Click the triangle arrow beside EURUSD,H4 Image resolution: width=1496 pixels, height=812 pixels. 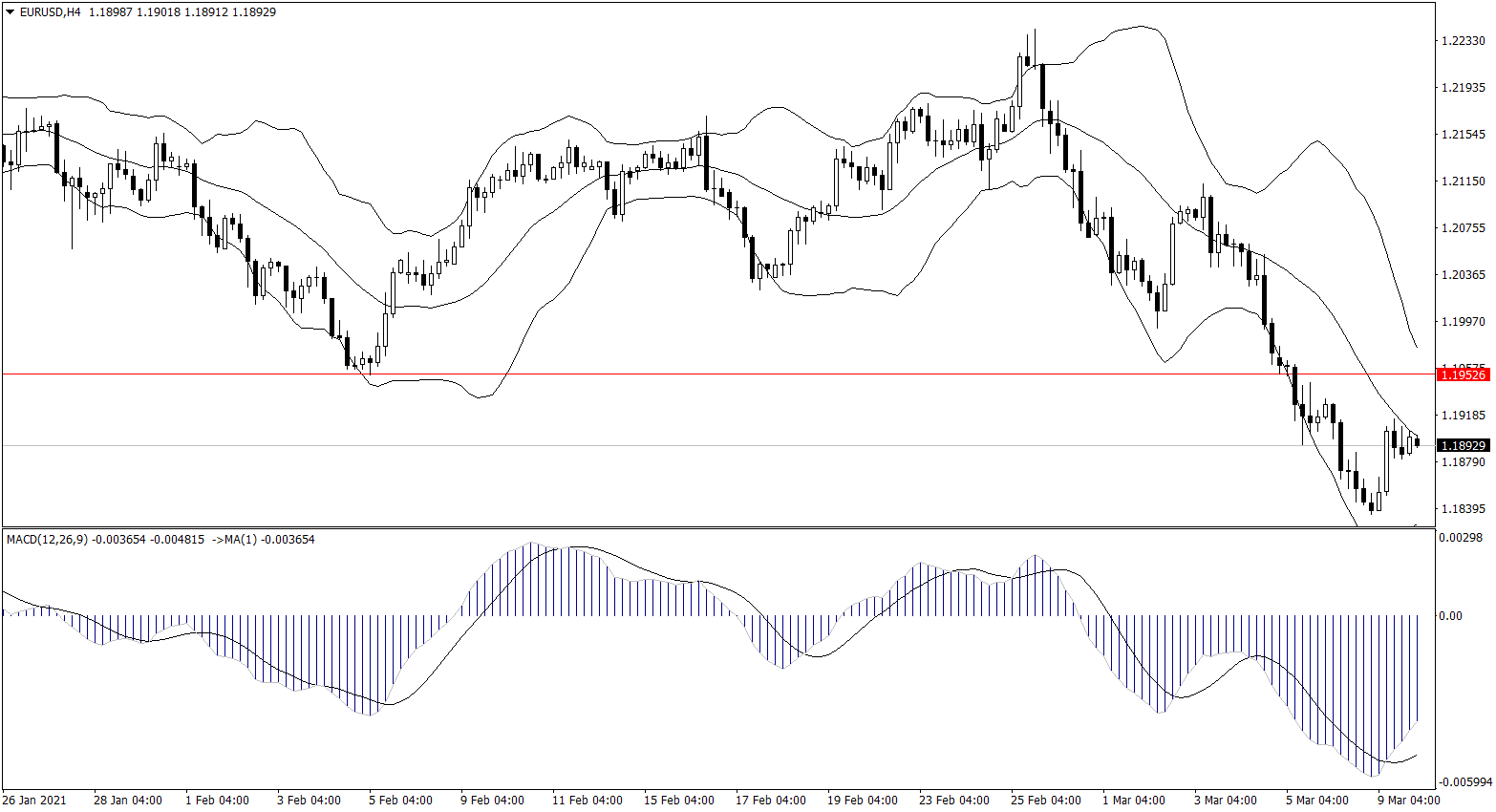[x=11, y=12]
